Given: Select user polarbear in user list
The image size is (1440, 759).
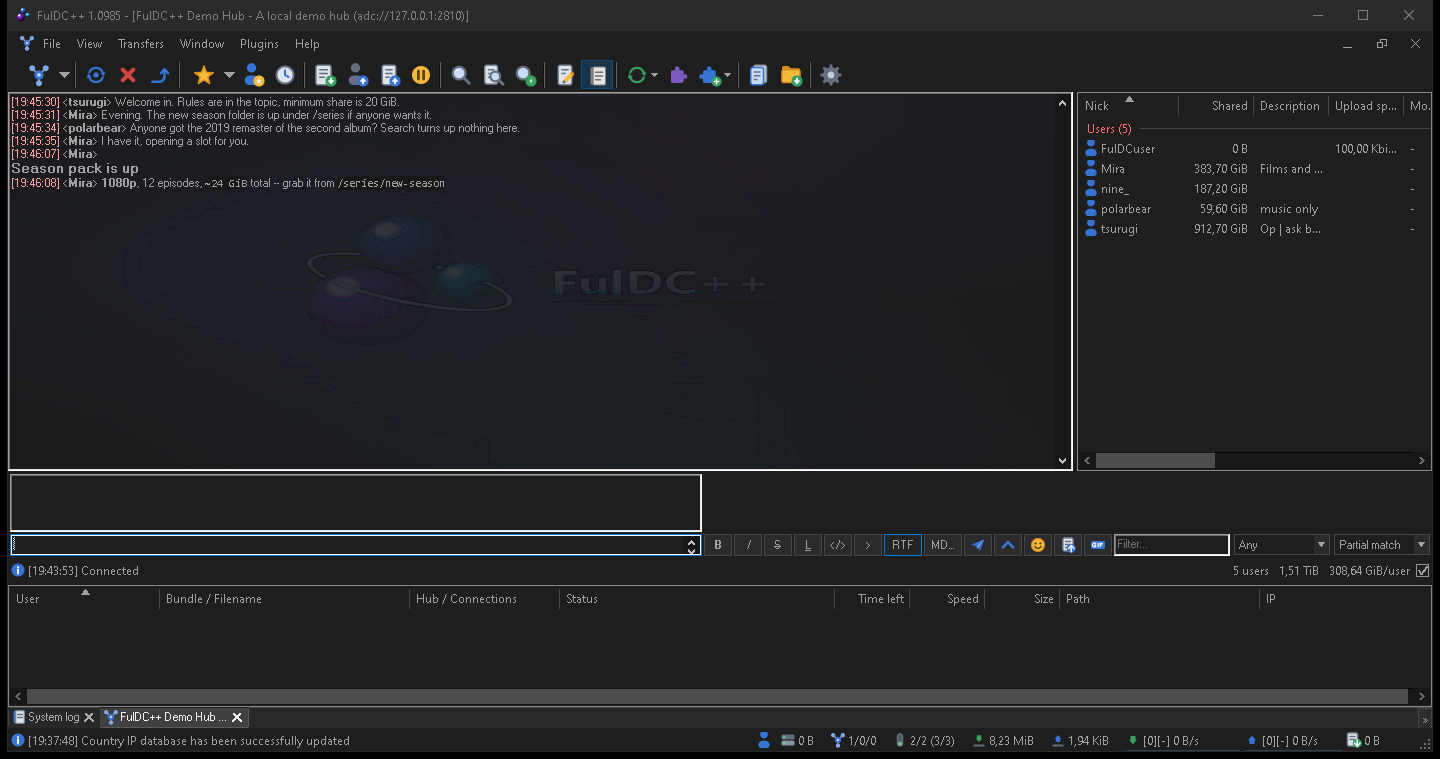Looking at the screenshot, I should click(x=1255, y=209).
